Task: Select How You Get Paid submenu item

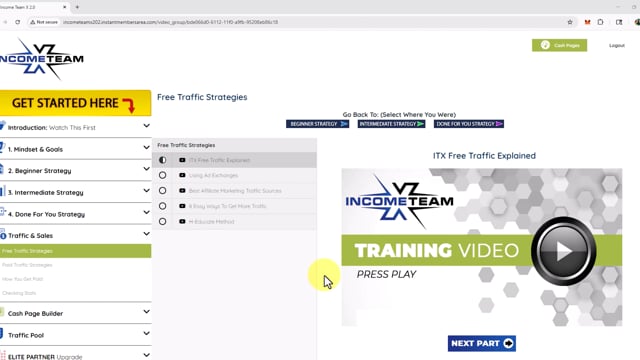Action: pos(22,279)
